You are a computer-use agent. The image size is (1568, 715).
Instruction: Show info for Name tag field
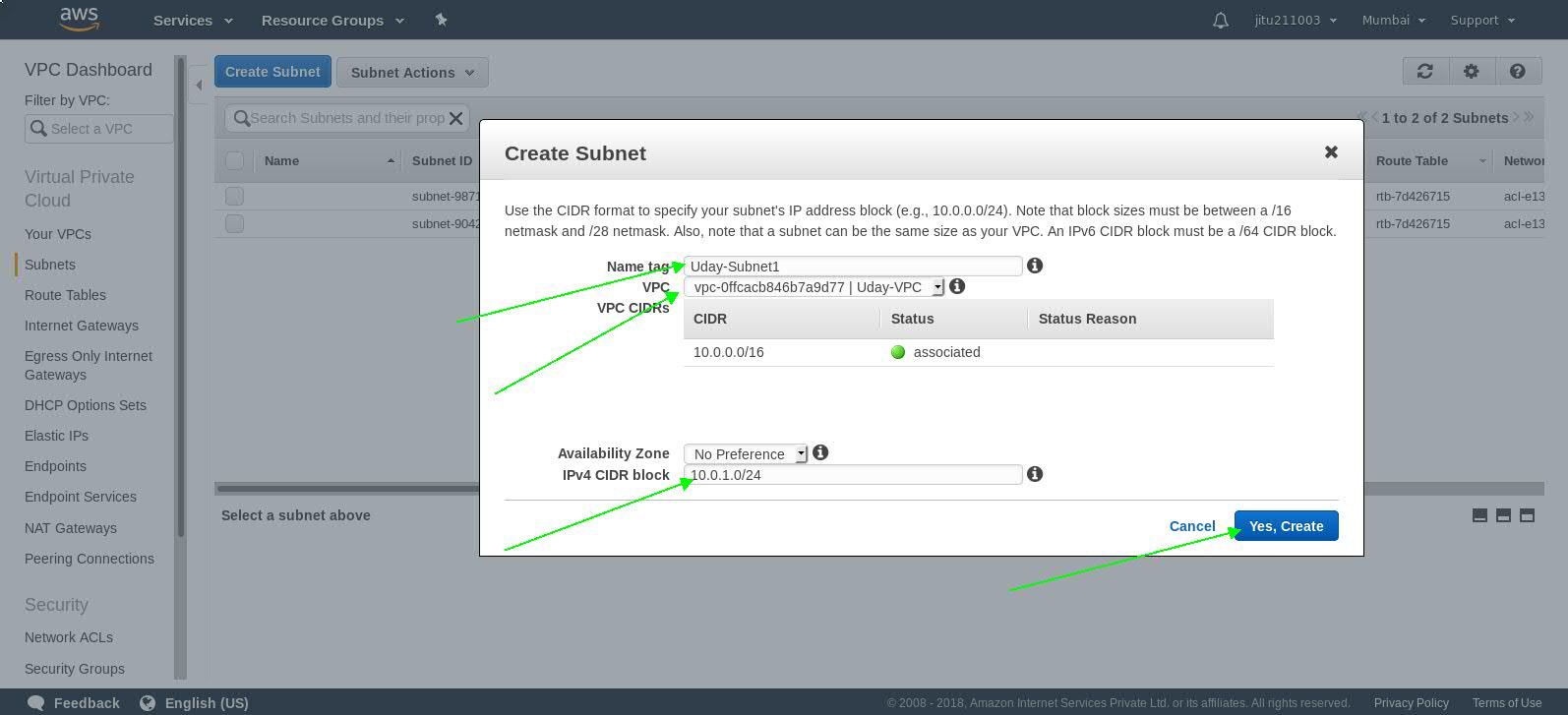coord(1035,266)
